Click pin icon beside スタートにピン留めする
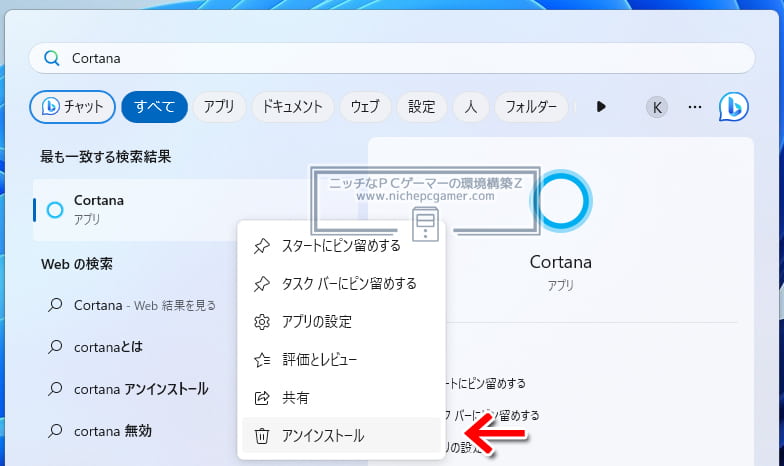 262,246
